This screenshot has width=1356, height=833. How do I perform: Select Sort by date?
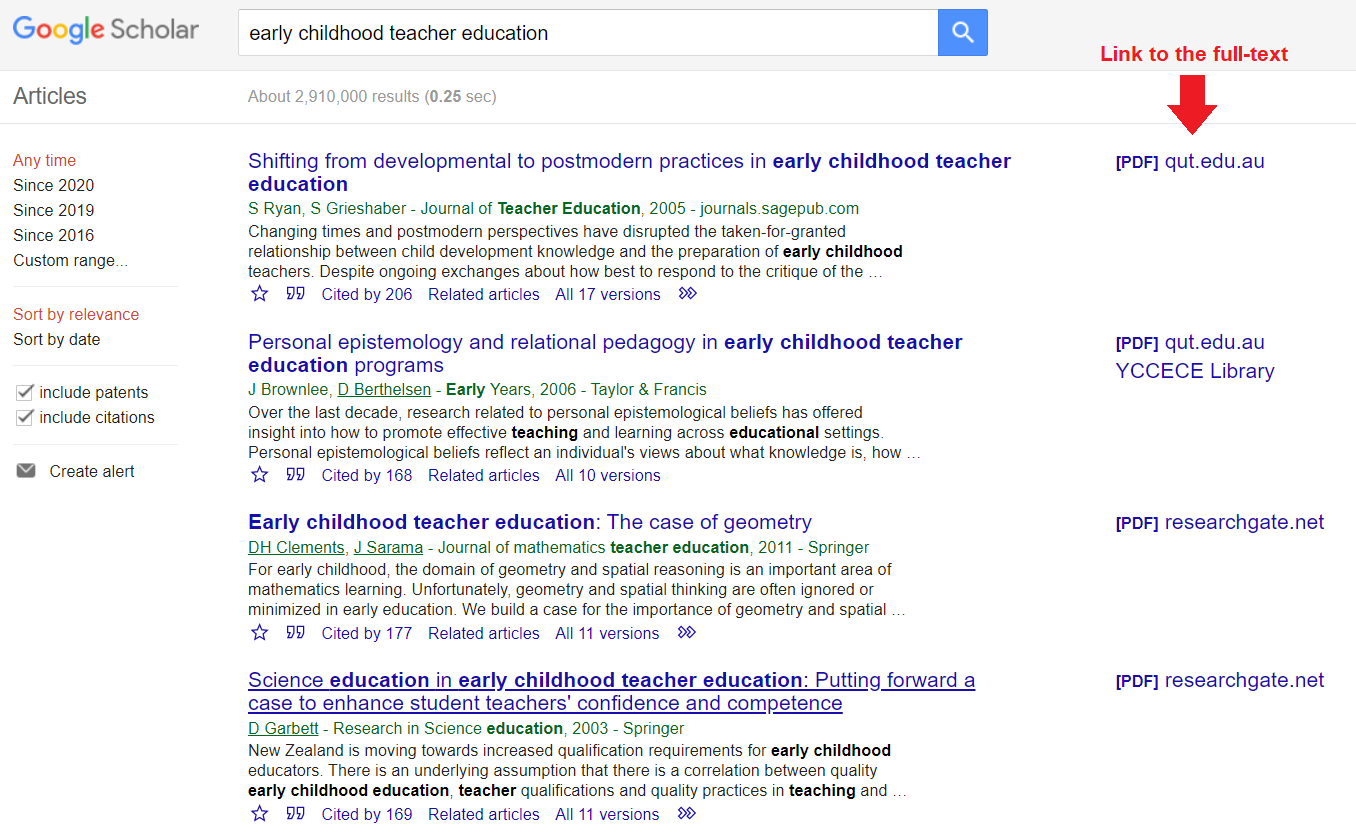[57, 339]
